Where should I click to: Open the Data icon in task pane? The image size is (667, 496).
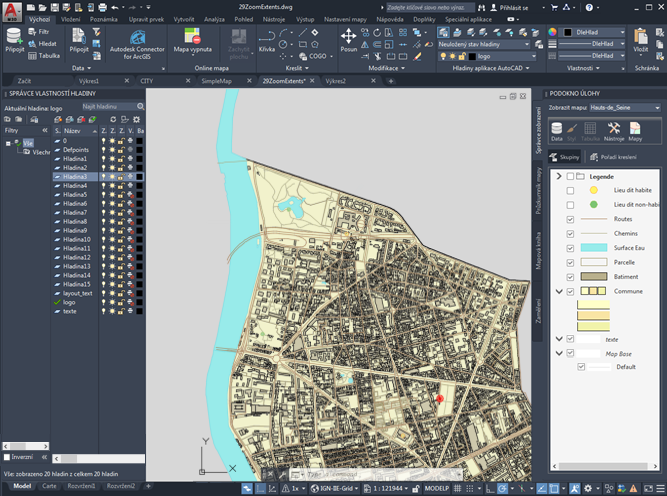point(557,129)
